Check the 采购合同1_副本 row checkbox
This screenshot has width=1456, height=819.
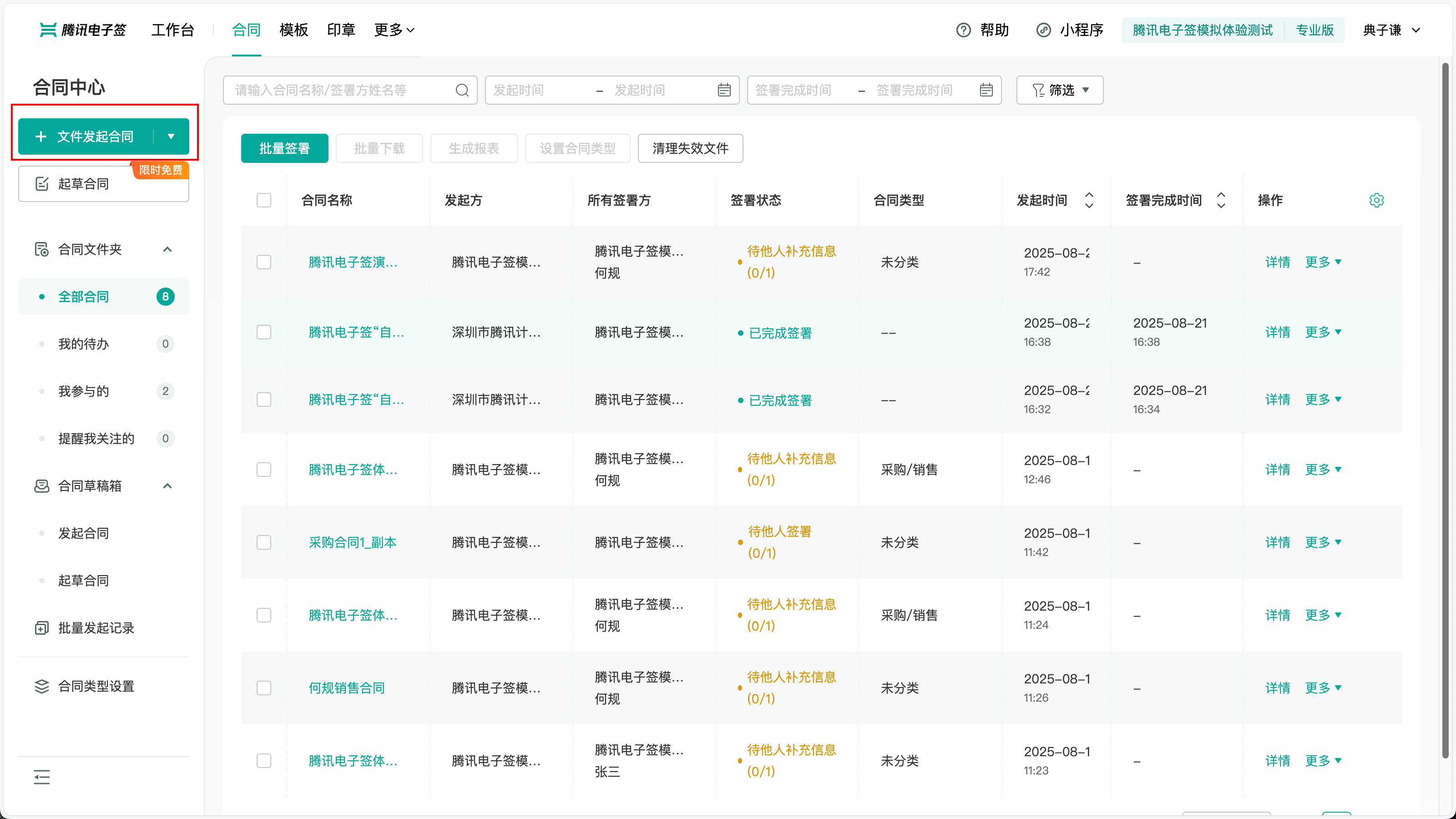[x=264, y=543]
